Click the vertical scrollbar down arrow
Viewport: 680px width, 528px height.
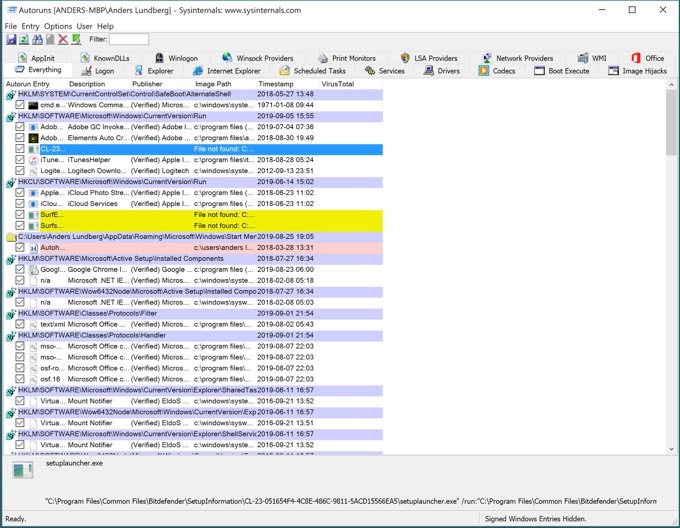pyautogui.click(x=671, y=449)
